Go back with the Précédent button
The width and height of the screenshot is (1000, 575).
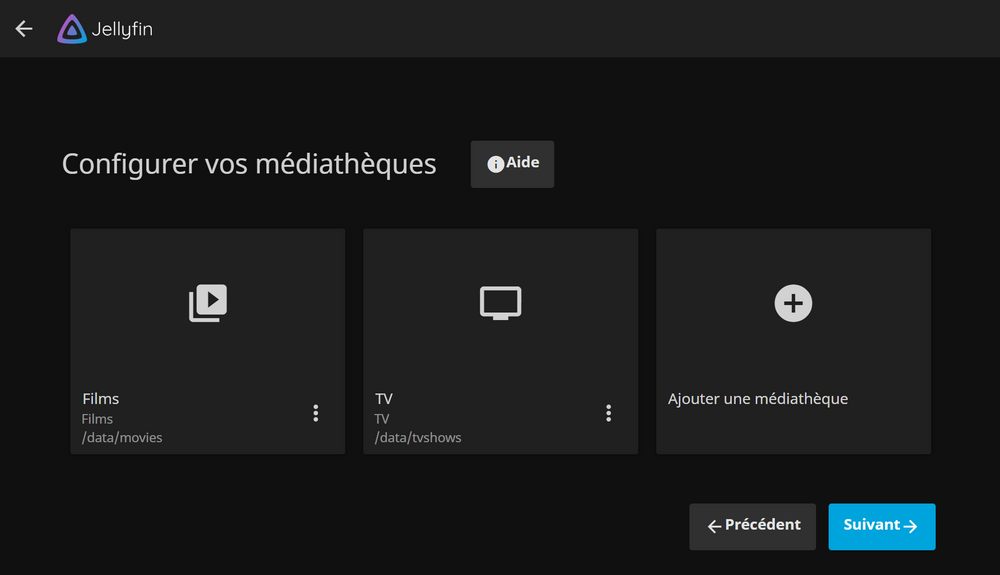(752, 526)
